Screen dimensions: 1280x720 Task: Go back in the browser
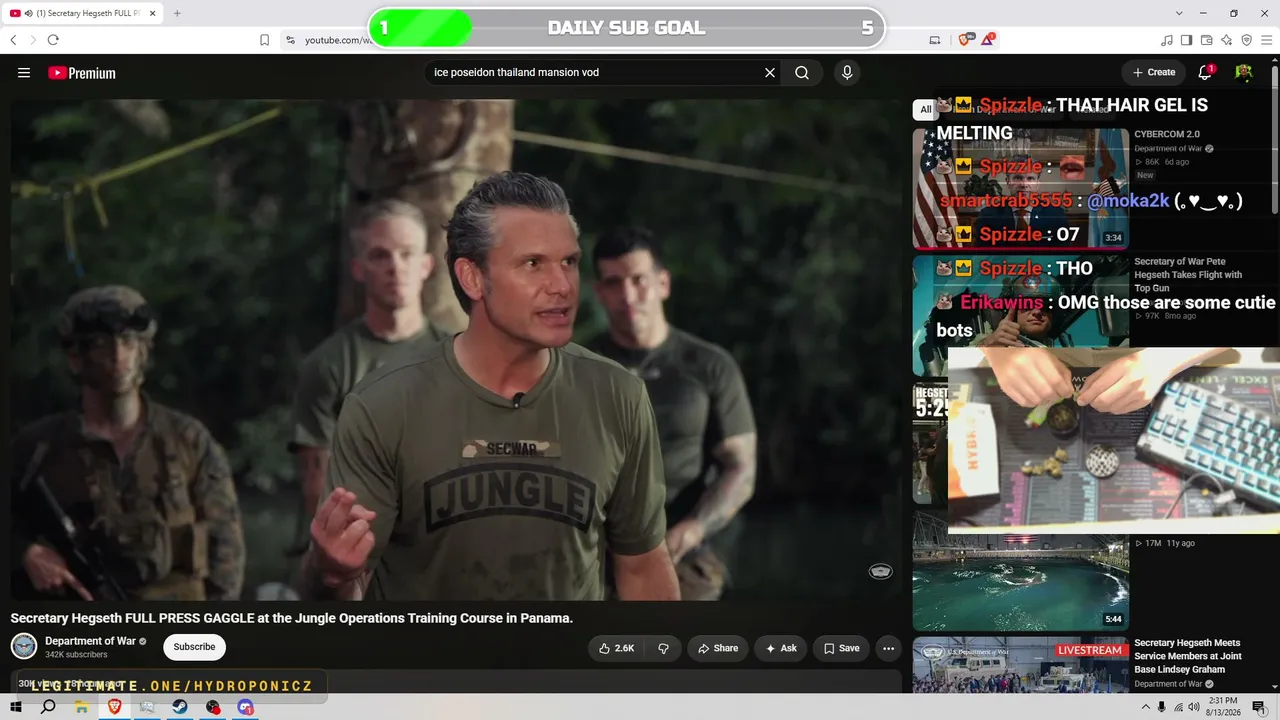[13, 40]
